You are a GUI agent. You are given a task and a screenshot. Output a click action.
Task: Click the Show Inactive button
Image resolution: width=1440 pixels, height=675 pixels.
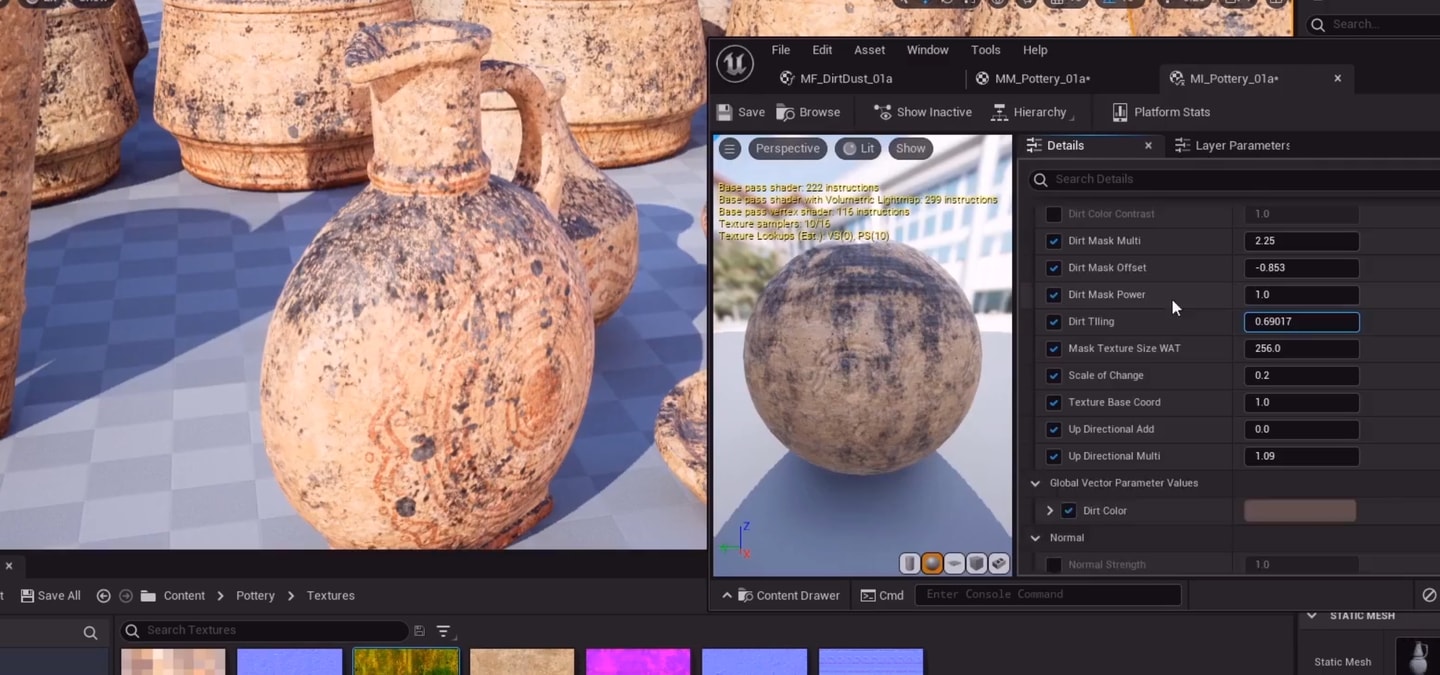click(922, 112)
